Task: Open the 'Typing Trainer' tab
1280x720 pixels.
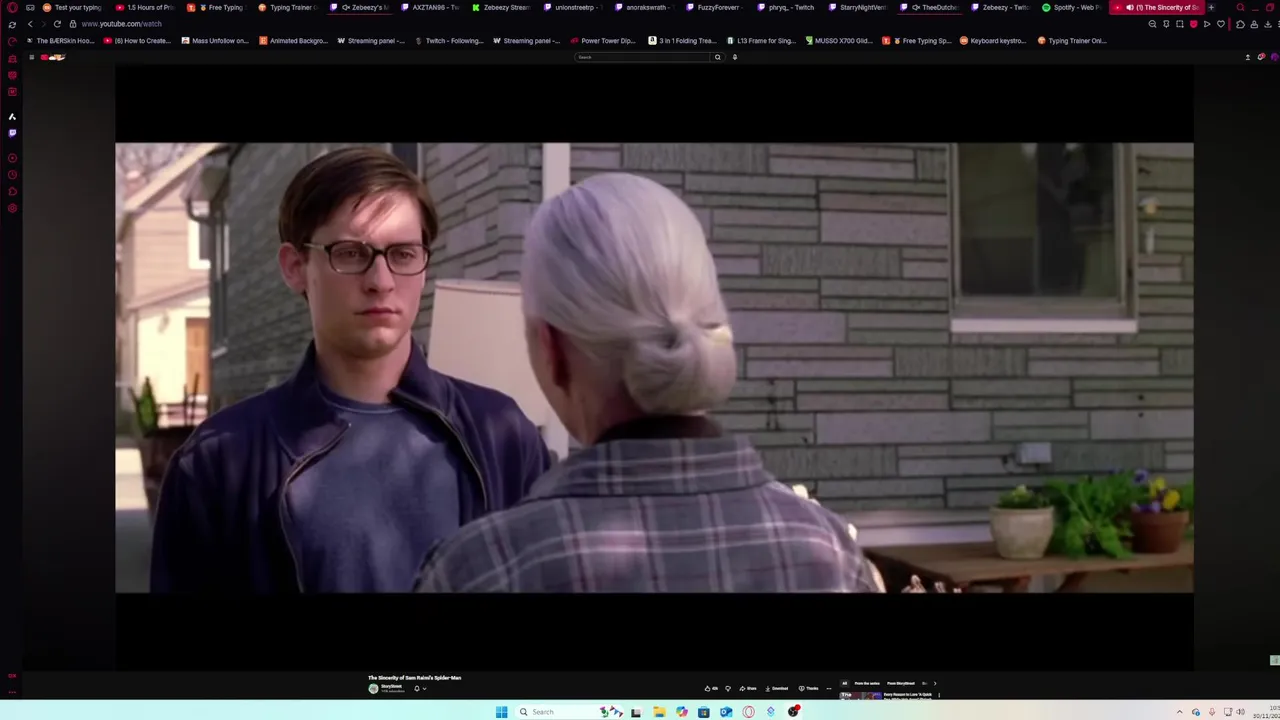Action: point(288,7)
